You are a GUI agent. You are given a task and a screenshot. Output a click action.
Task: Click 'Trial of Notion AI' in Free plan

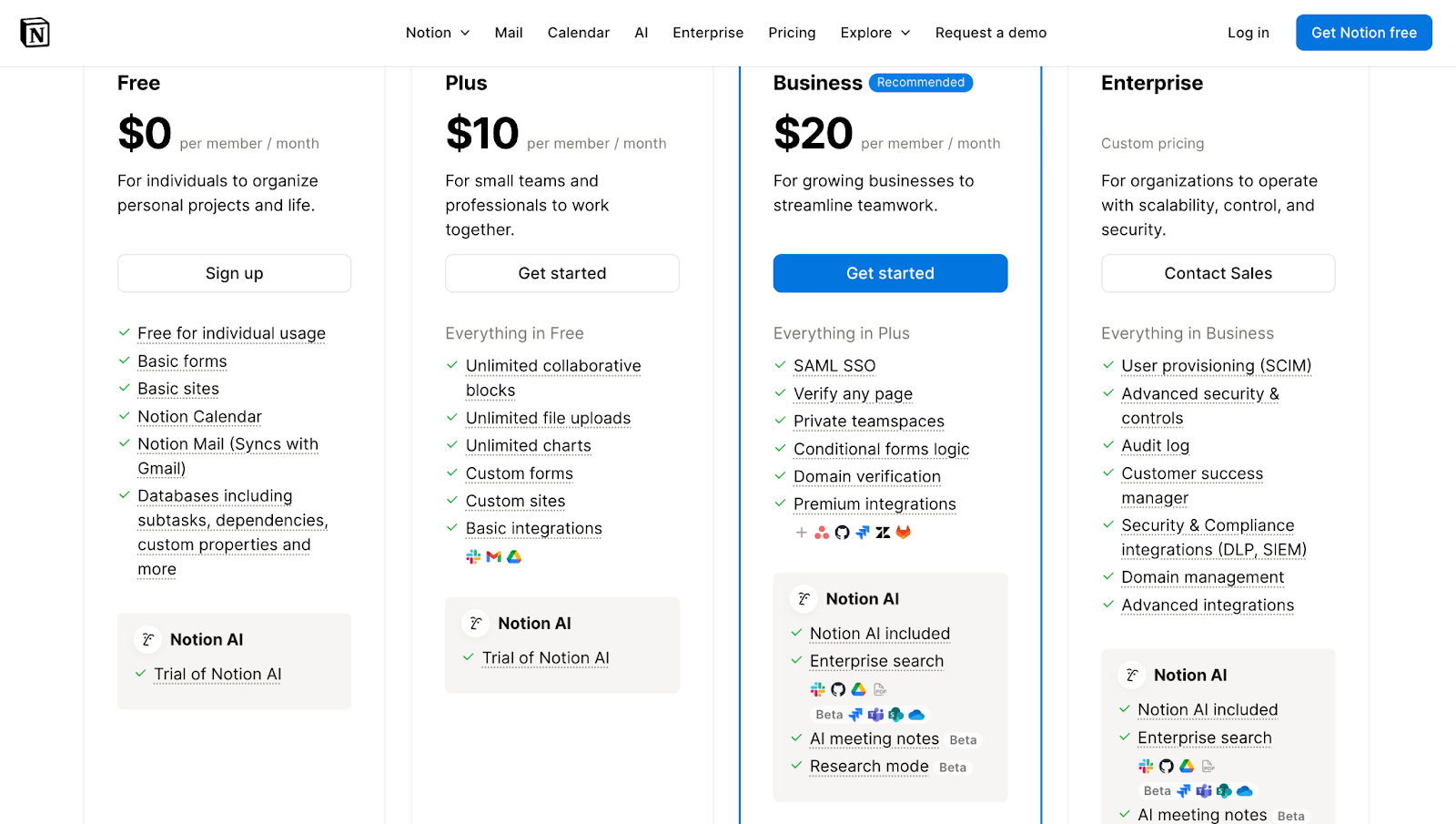click(217, 674)
